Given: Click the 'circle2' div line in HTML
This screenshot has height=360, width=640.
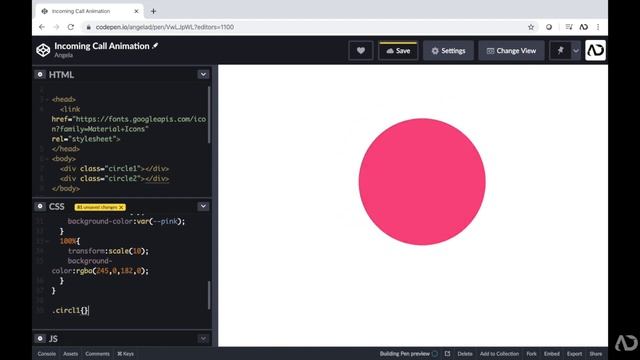Looking at the screenshot, I should [x=114, y=178].
